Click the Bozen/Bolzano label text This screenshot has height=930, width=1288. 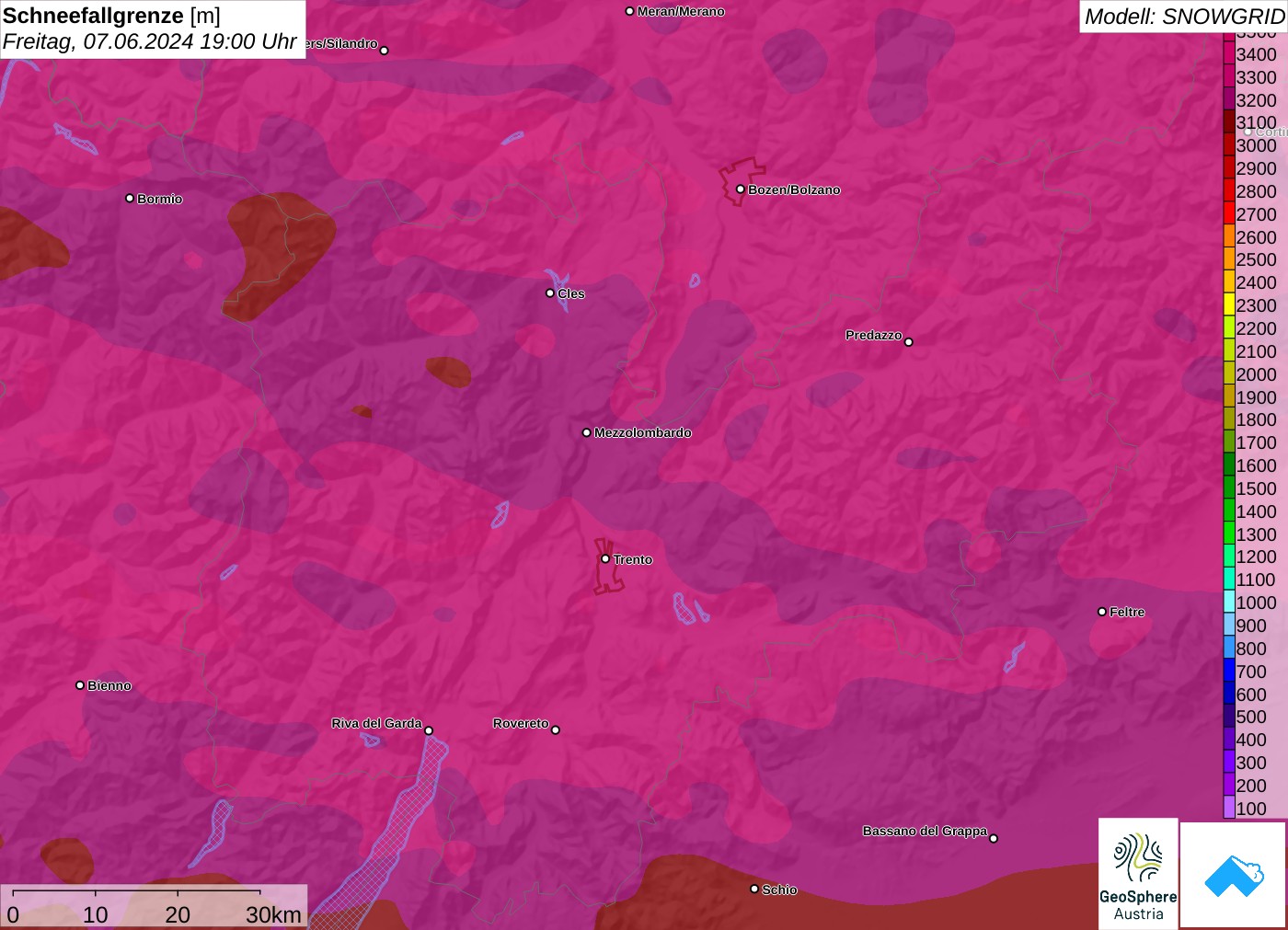[x=794, y=189]
